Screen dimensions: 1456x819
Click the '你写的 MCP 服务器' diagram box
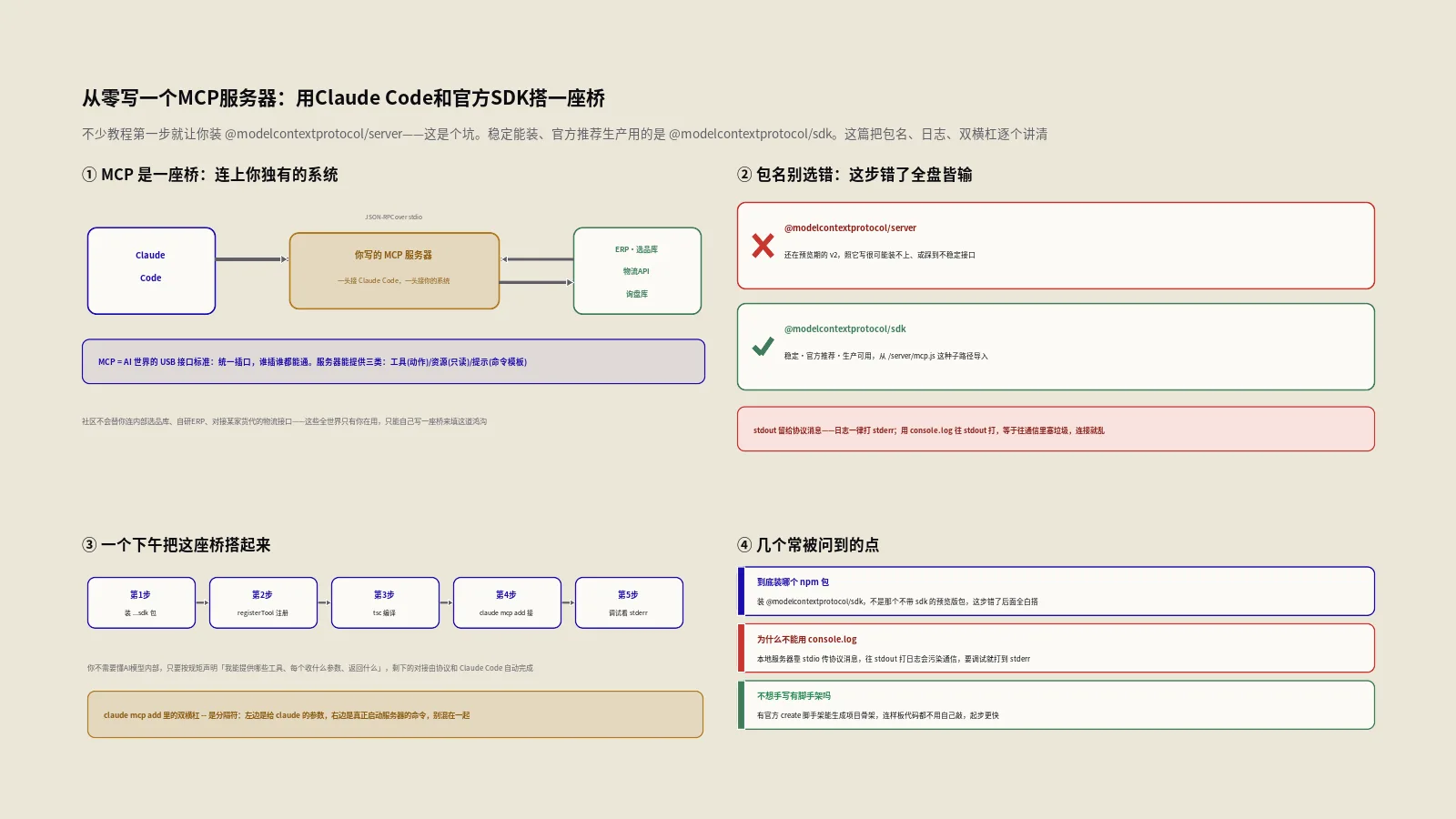[x=394, y=271]
